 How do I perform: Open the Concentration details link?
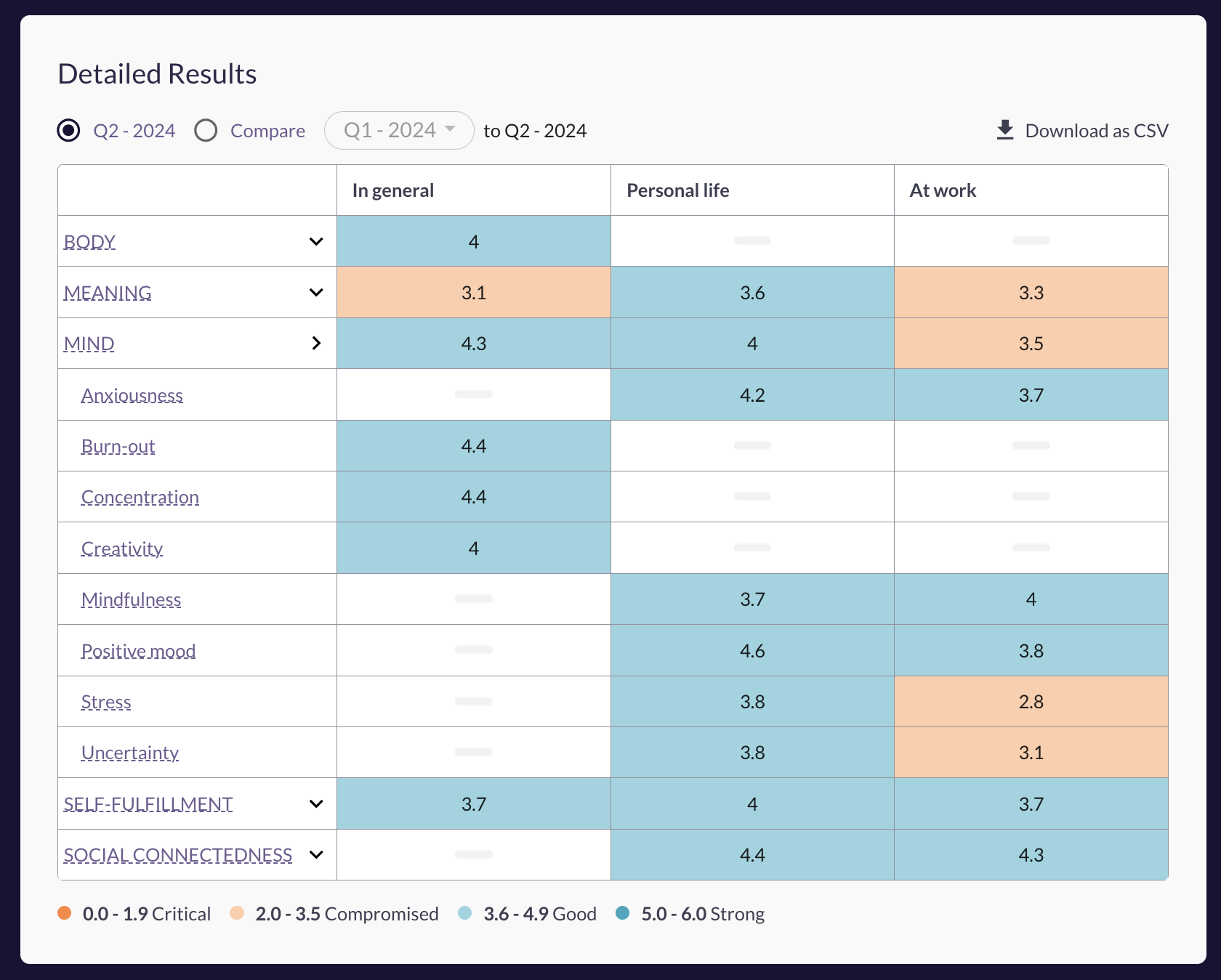point(140,497)
